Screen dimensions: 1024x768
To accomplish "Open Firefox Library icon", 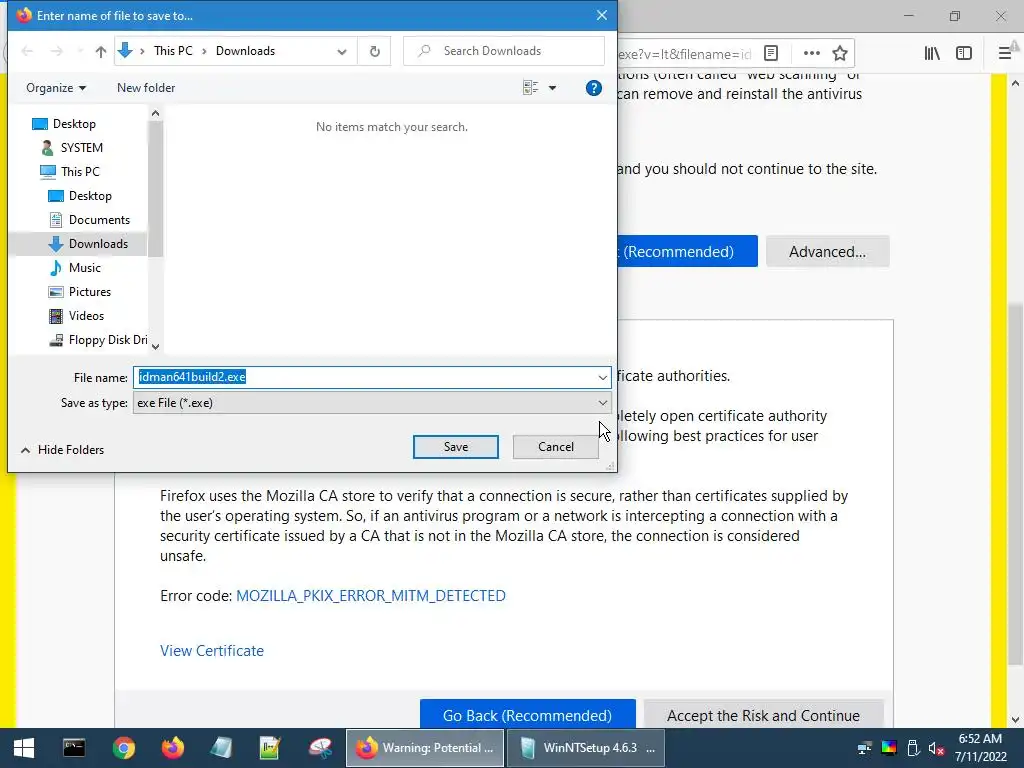I will pos(932,53).
